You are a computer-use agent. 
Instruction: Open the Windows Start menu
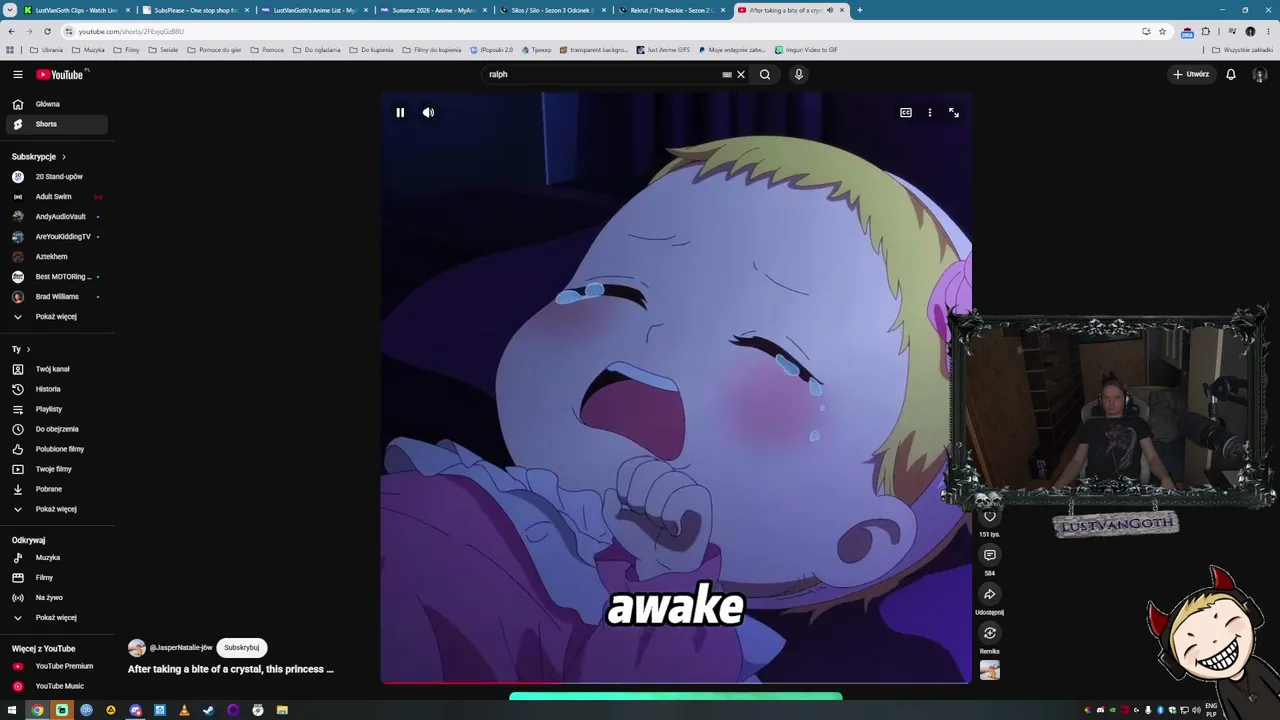click(x=13, y=710)
